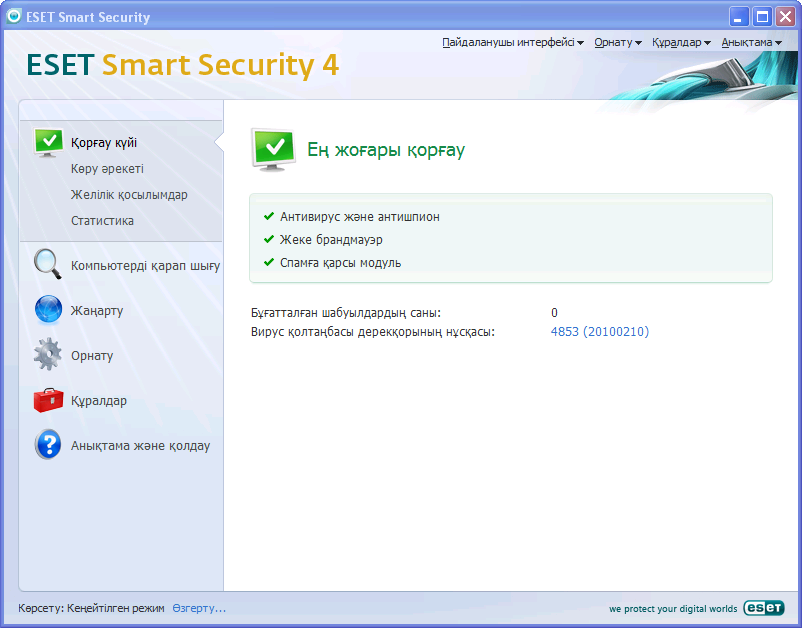Click Спамға қарсы модуль status text
Viewport: 802px width, 628px height.
pyautogui.click(x=340, y=262)
